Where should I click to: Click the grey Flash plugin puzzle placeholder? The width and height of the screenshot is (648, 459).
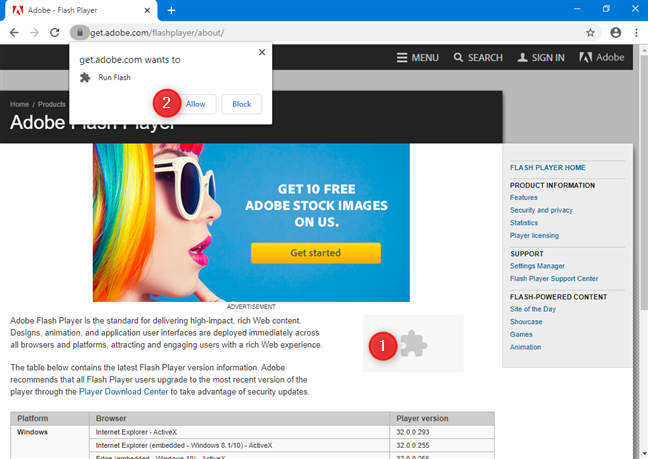[x=413, y=343]
